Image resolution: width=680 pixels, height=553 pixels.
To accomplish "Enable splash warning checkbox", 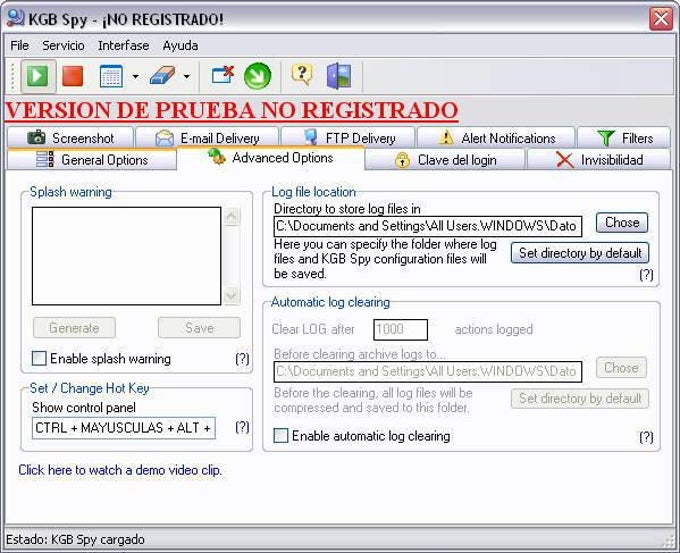I will coord(39,359).
